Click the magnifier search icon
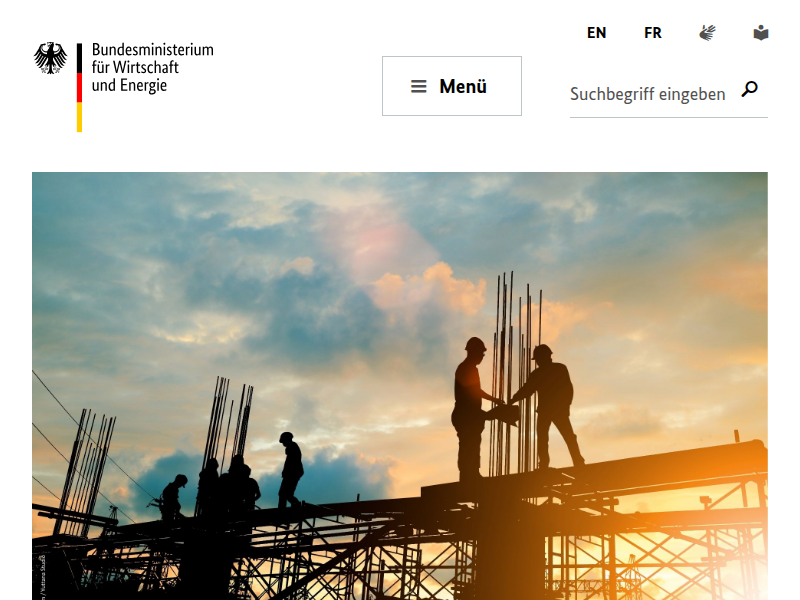The height and width of the screenshot is (600, 800). pyautogui.click(x=749, y=89)
